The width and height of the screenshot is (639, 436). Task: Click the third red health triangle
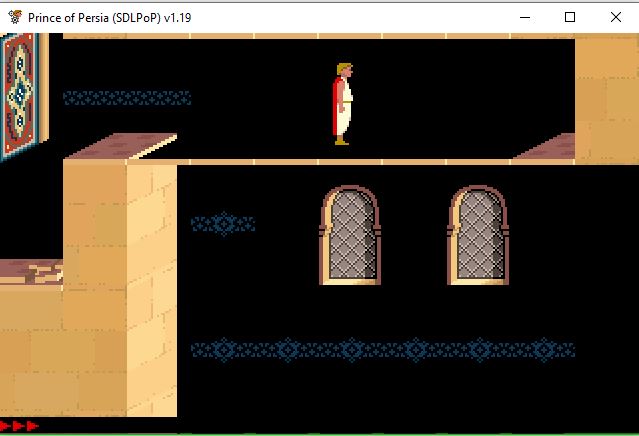click(x=33, y=426)
